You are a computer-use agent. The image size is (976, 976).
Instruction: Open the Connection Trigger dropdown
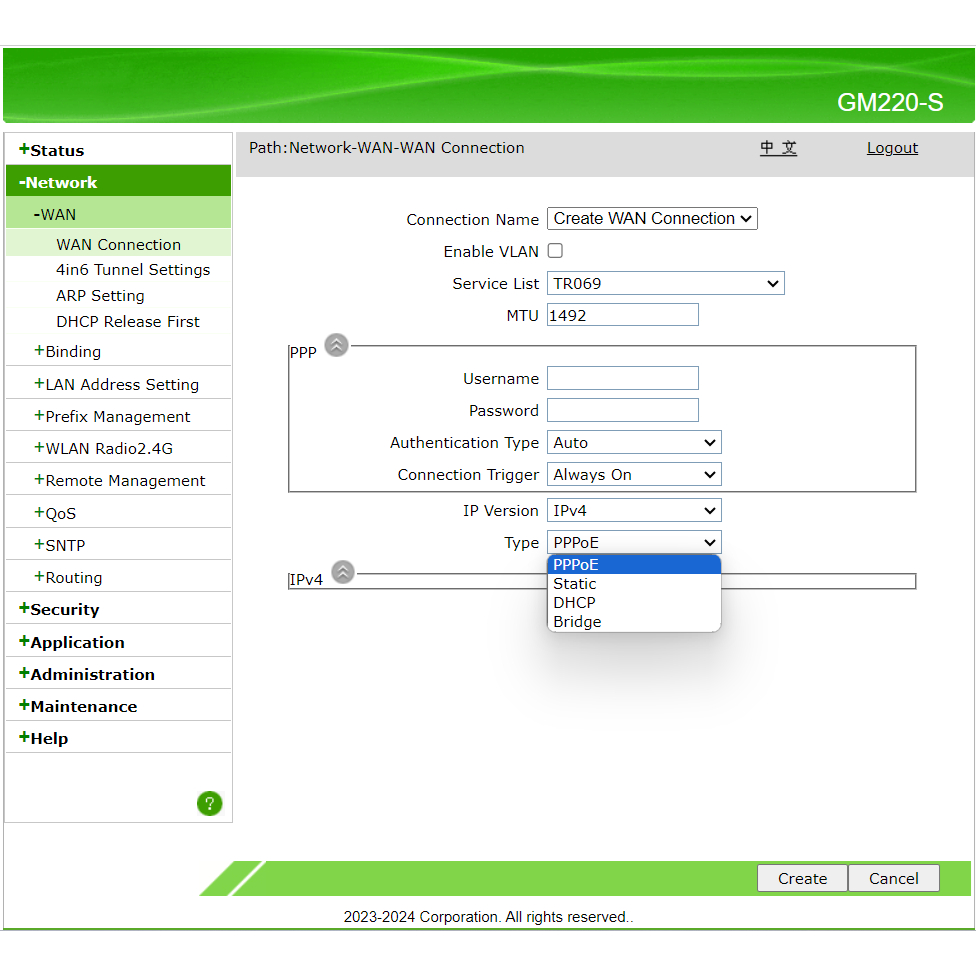click(634, 475)
